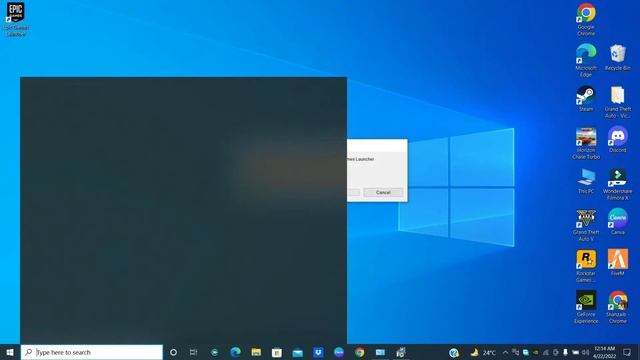Select the Steam desktop shortcut
640x360 pixels.
pos(586,99)
